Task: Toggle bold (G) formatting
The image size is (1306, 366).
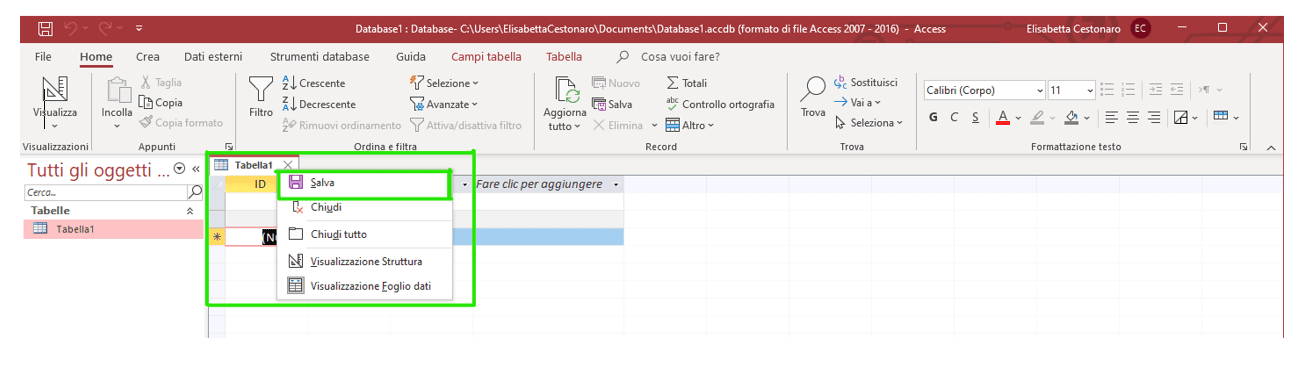Action: click(932, 117)
